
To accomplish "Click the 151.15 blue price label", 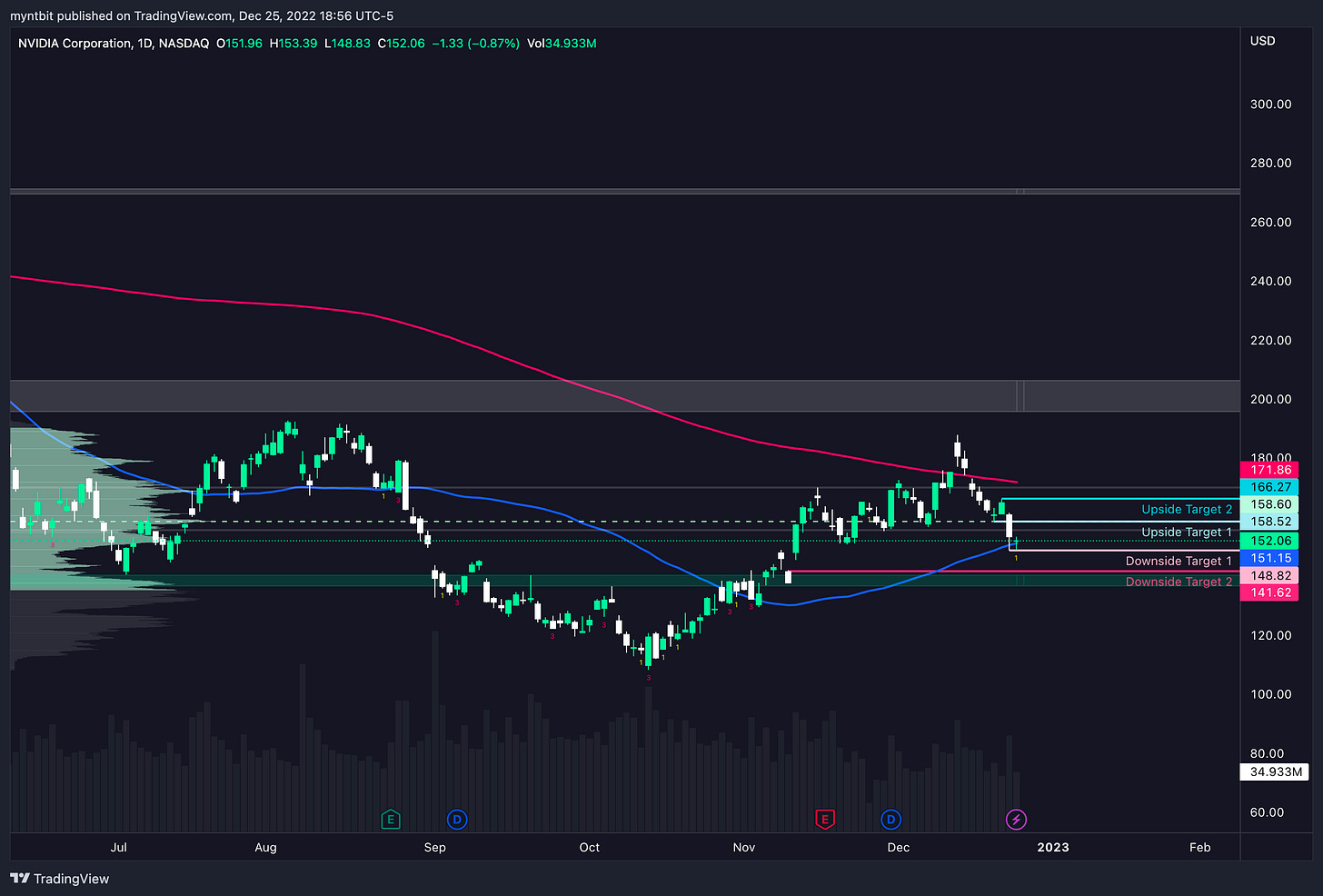I will point(1269,558).
